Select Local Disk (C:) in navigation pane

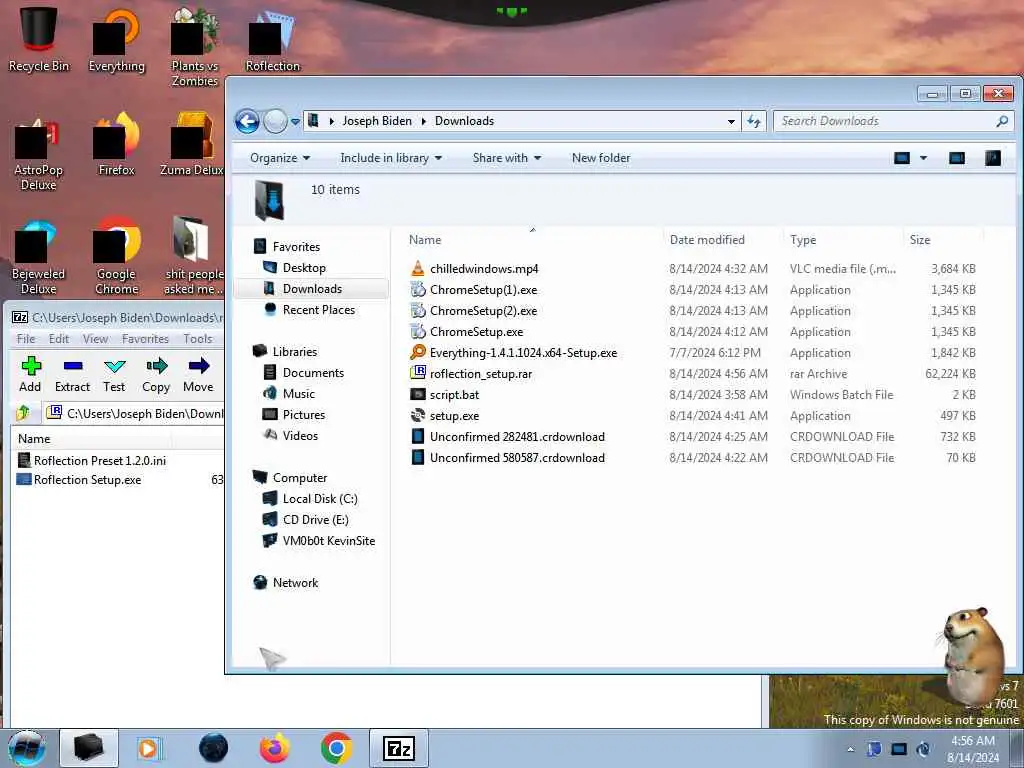tap(320, 499)
